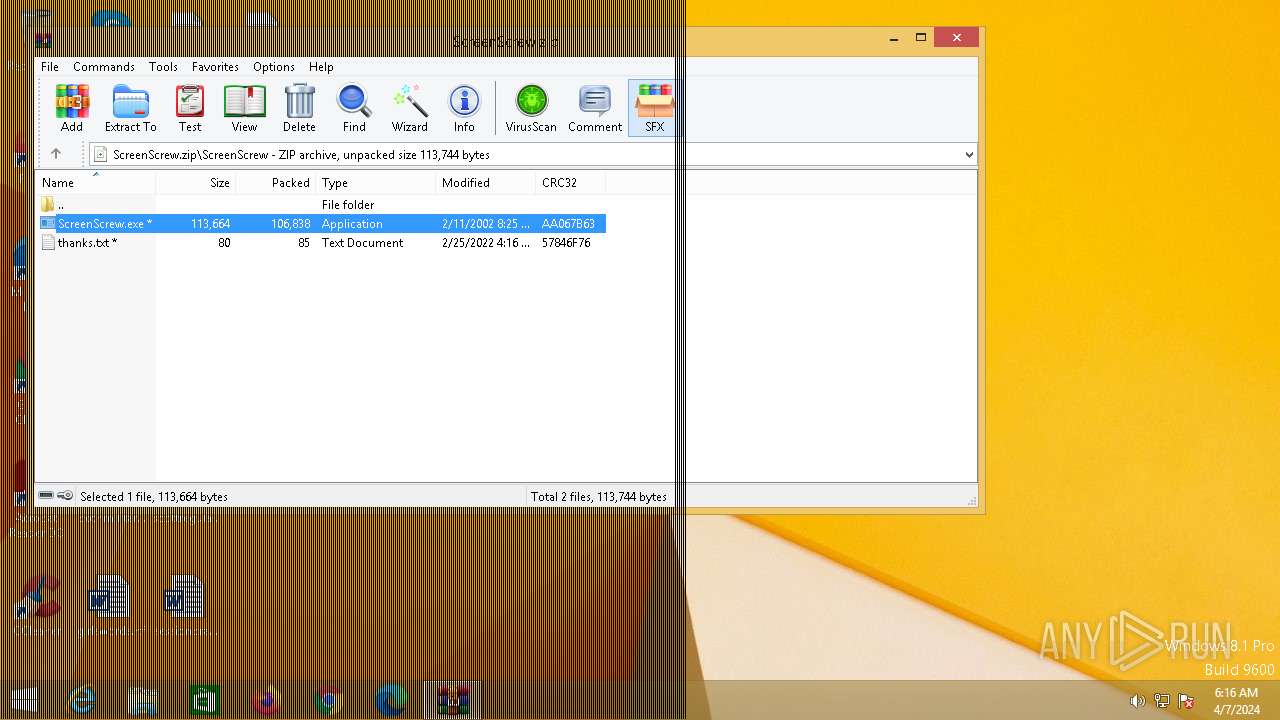
Task: Click the Add toolbar icon
Action: click(72, 108)
